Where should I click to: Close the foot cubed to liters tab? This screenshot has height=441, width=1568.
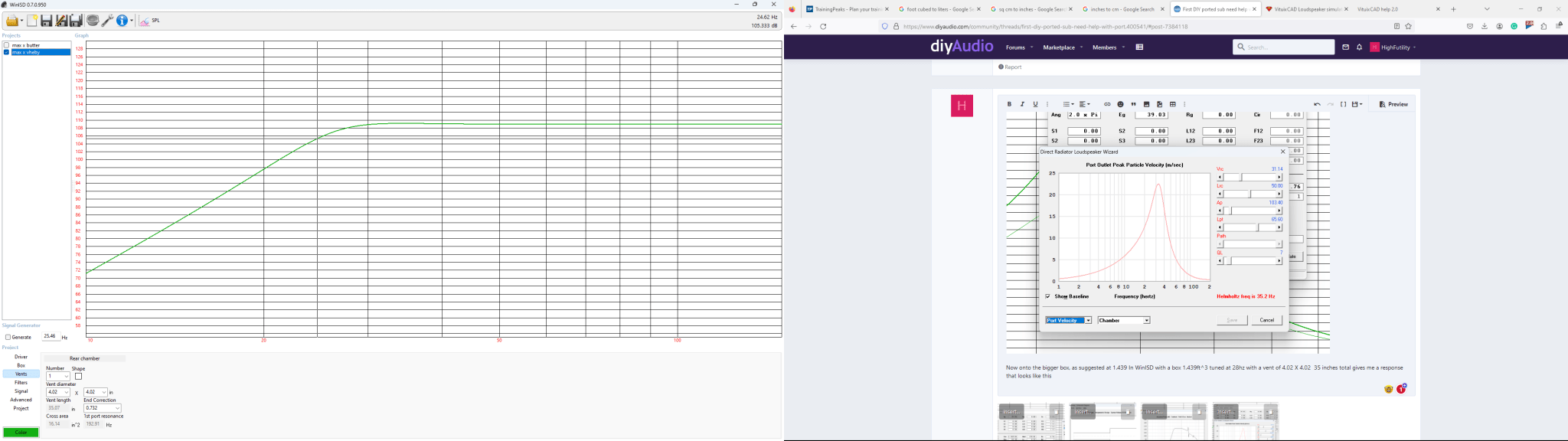pyautogui.click(x=978, y=9)
